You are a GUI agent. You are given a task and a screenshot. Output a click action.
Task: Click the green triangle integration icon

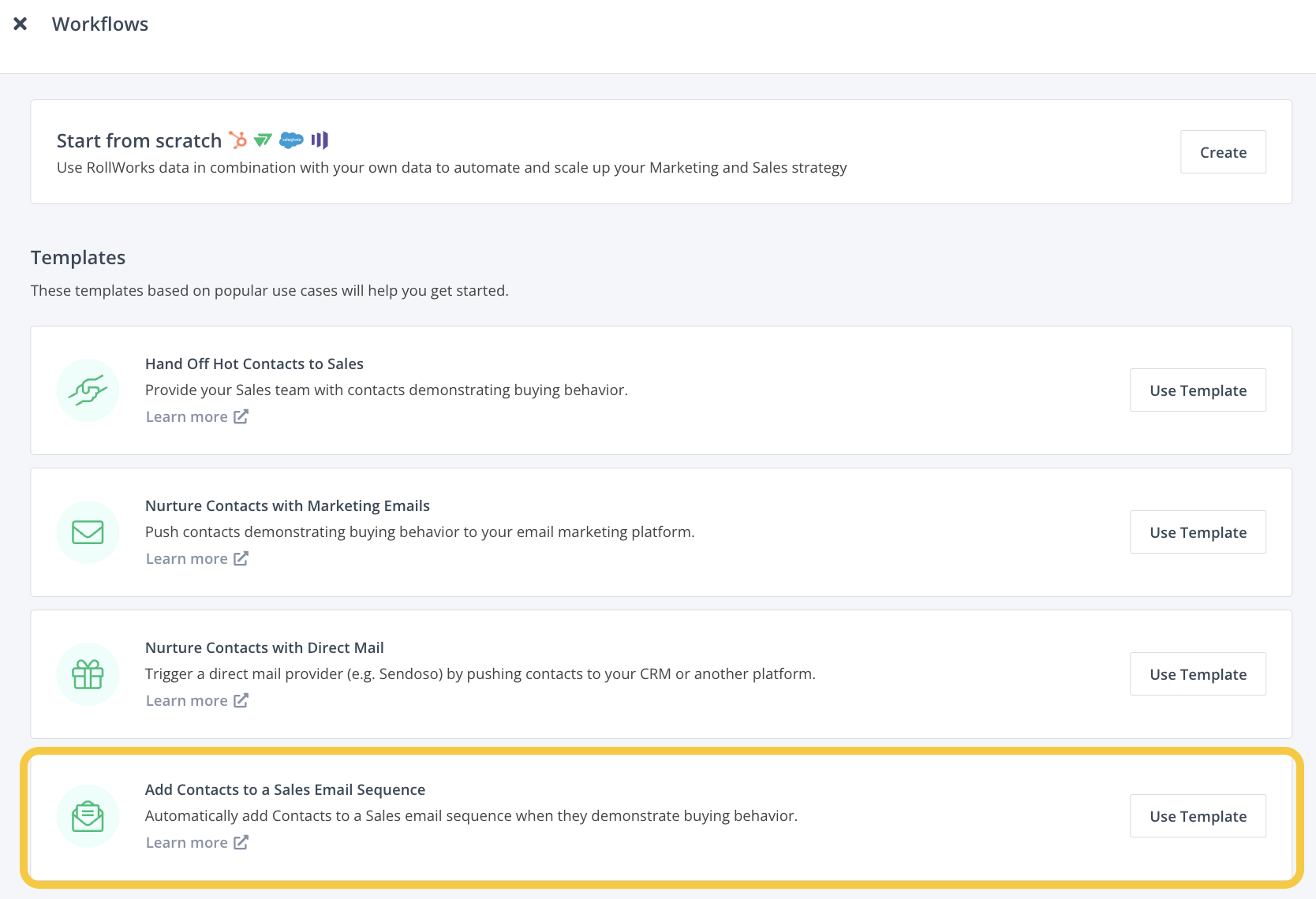pyautogui.click(x=263, y=140)
